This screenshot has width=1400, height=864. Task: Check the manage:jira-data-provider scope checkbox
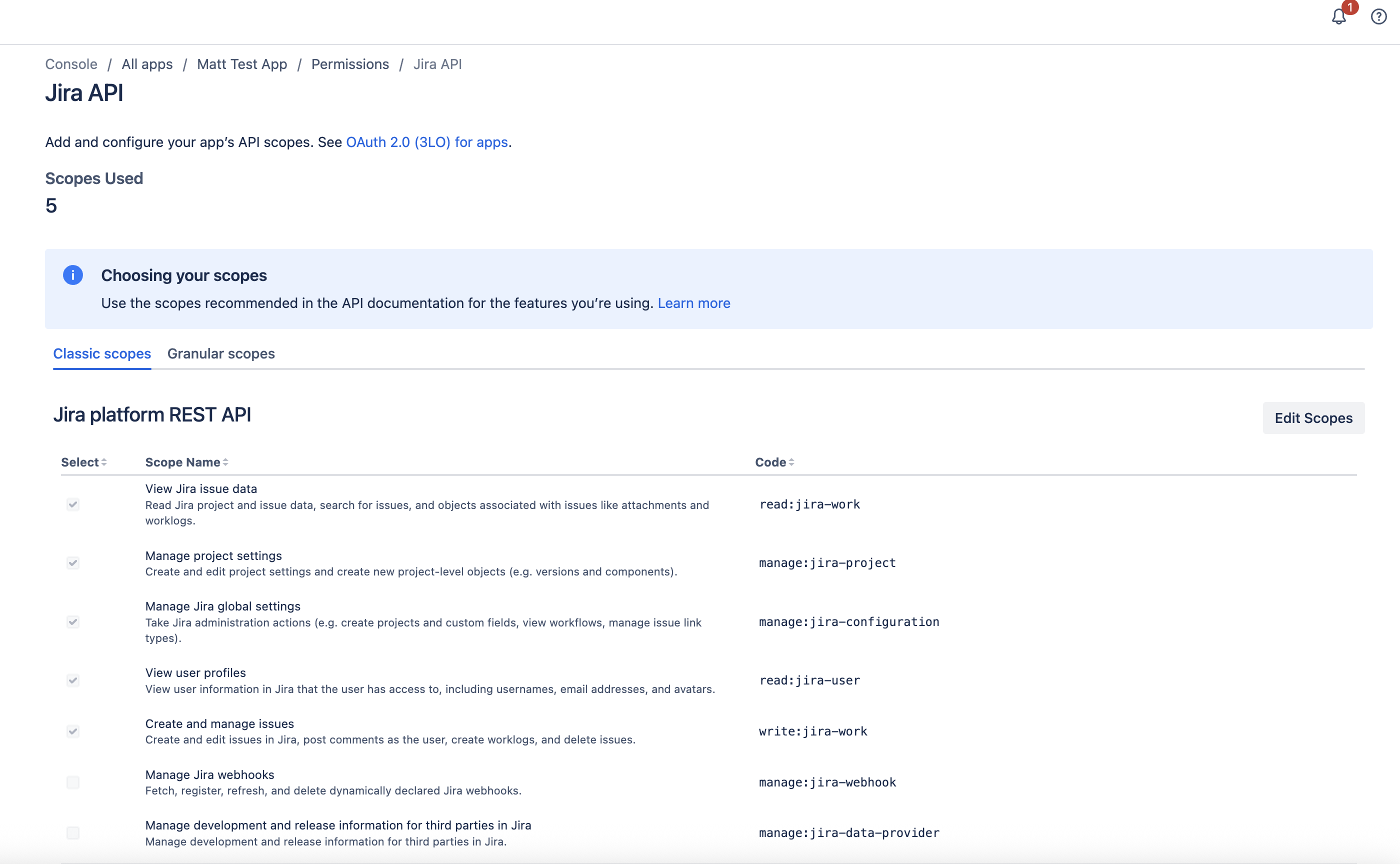pos(72,832)
